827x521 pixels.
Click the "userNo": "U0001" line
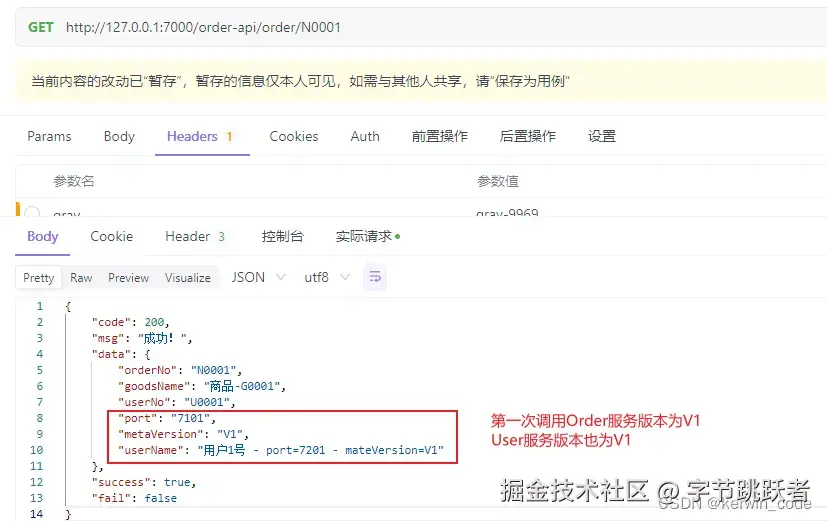[177, 402]
